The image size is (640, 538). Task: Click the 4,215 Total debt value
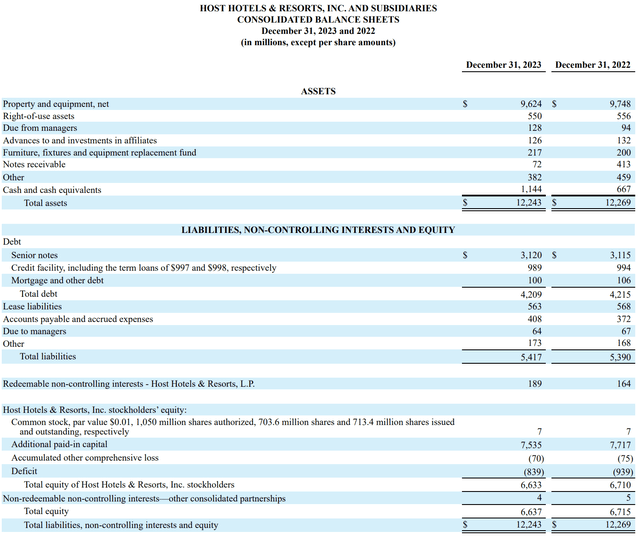point(620,294)
